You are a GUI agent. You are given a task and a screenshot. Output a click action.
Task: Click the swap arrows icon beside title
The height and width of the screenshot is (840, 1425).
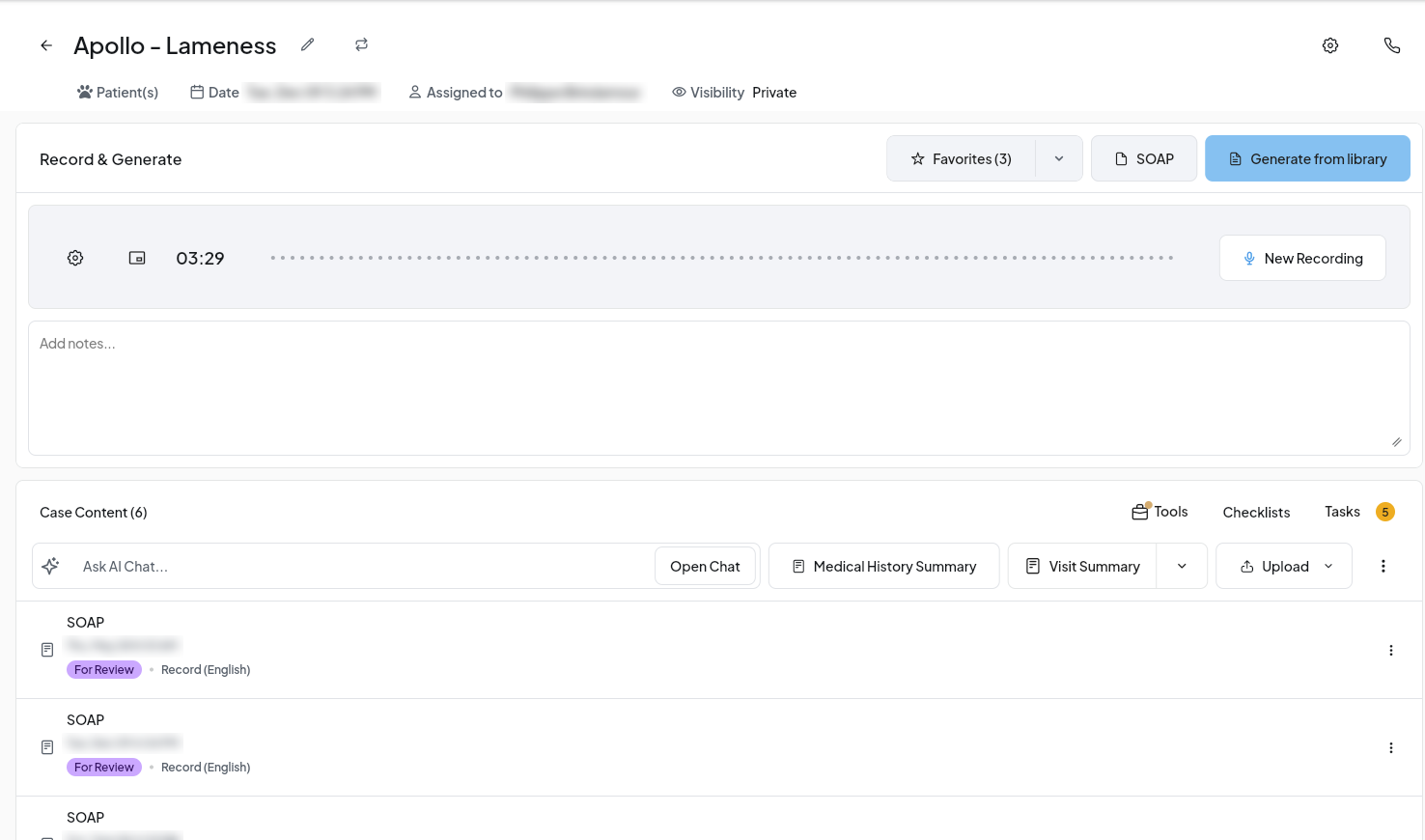pos(361,44)
